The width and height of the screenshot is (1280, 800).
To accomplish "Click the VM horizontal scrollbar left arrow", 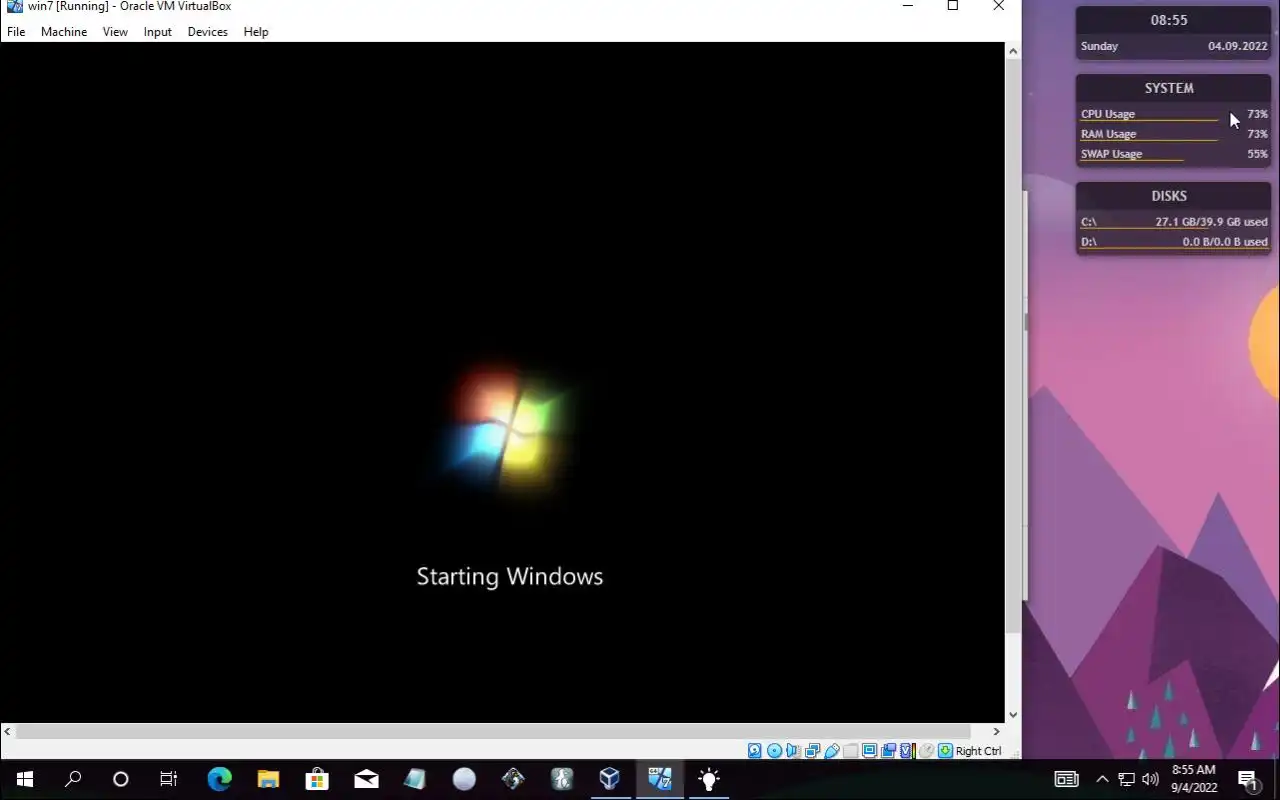I will 8,731.
